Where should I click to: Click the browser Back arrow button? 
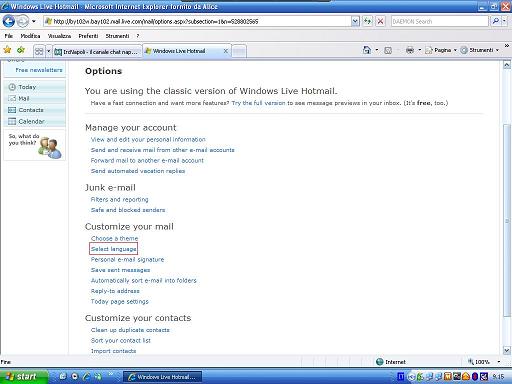coord(9,21)
